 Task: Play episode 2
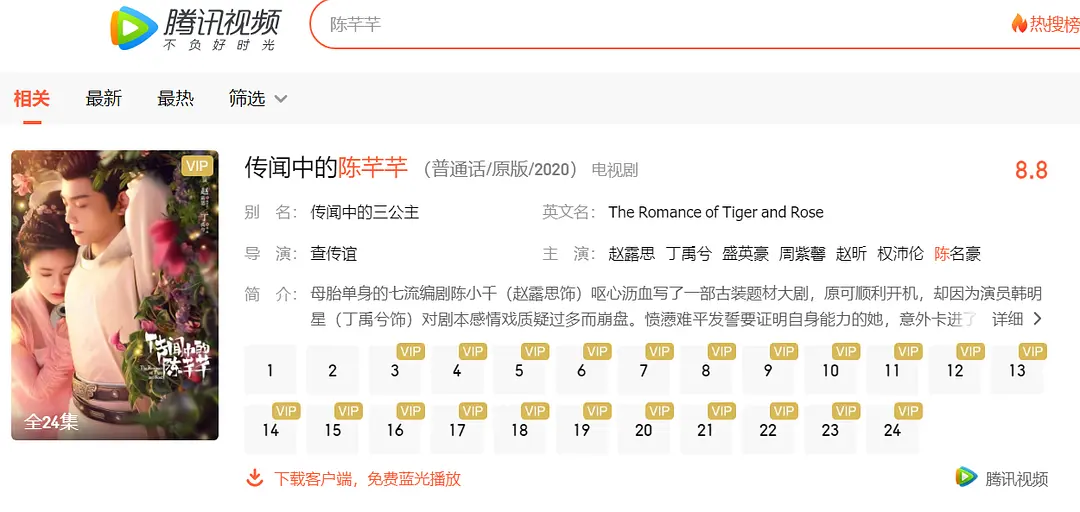pyautogui.click(x=332, y=371)
